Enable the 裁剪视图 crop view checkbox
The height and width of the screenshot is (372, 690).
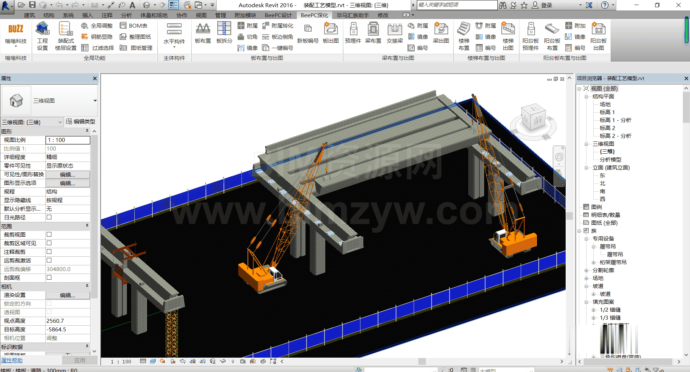[x=49, y=234]
